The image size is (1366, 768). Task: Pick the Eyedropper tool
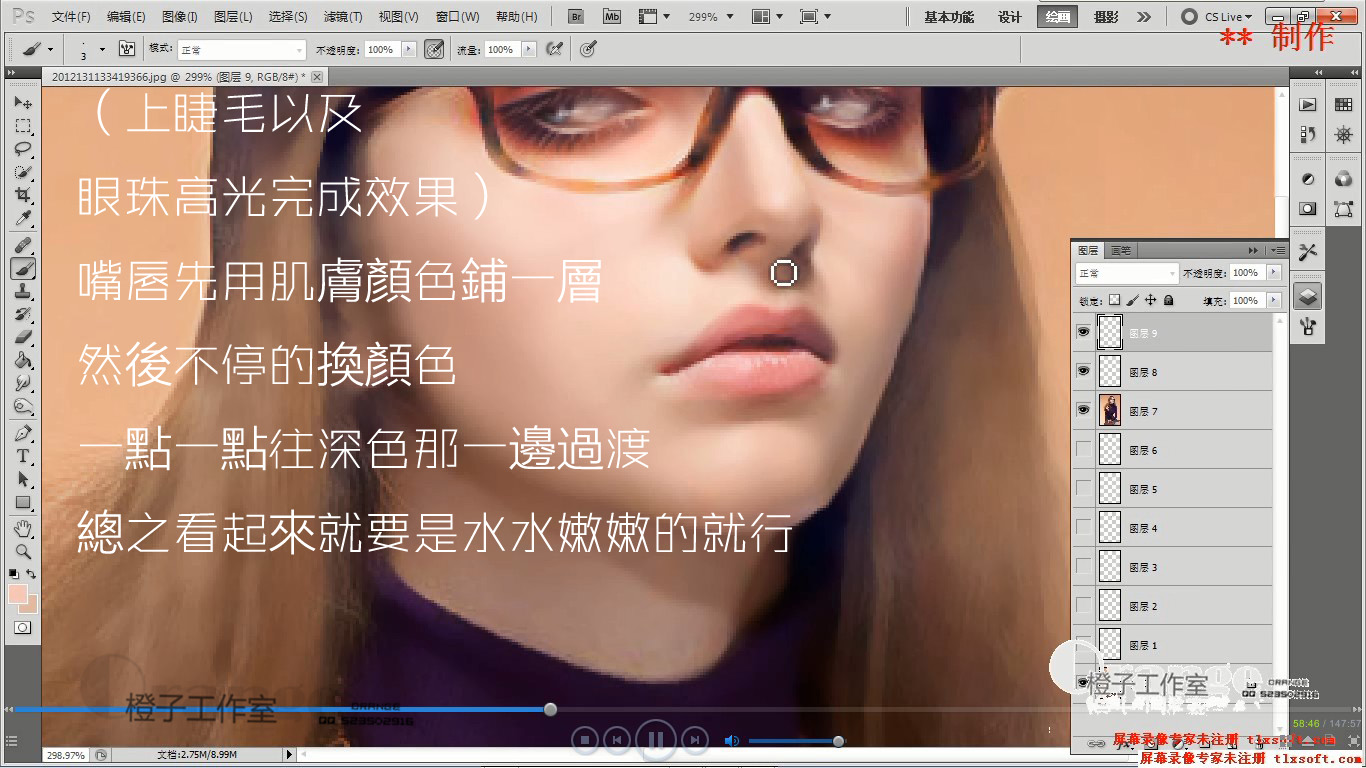click(23, 218)
